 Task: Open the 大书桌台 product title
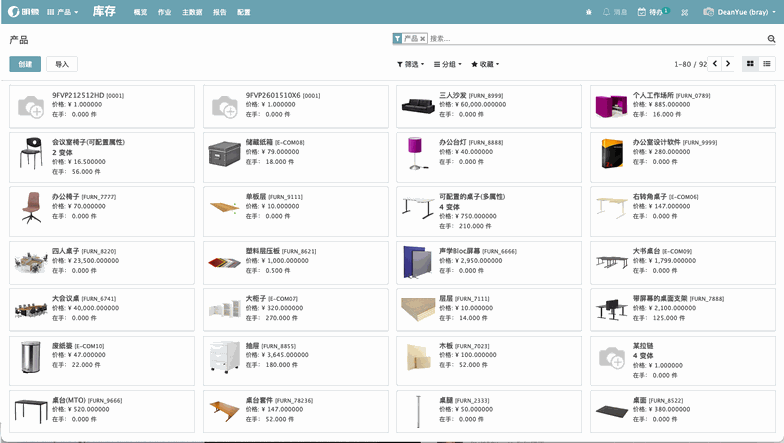pos(646,251)
